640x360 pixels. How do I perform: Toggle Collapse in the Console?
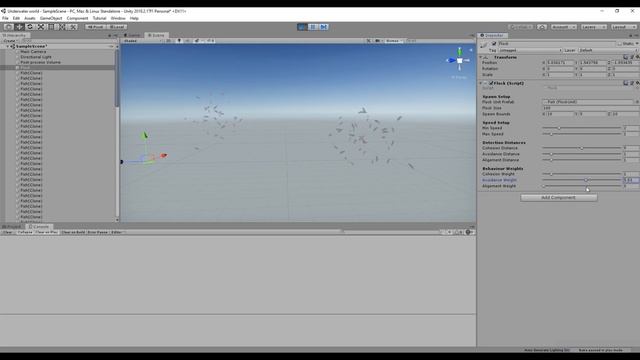point(24,232)
